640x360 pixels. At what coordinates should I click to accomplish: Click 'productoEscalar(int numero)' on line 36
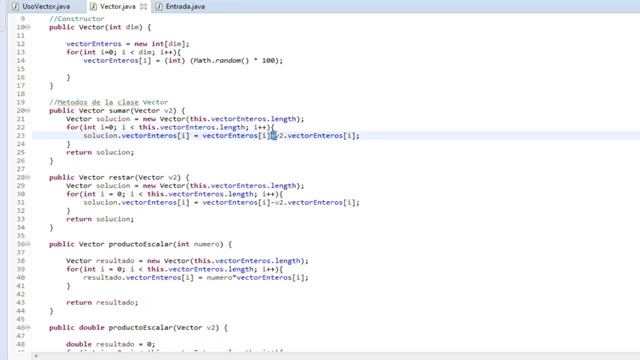[x=166, y=244]
